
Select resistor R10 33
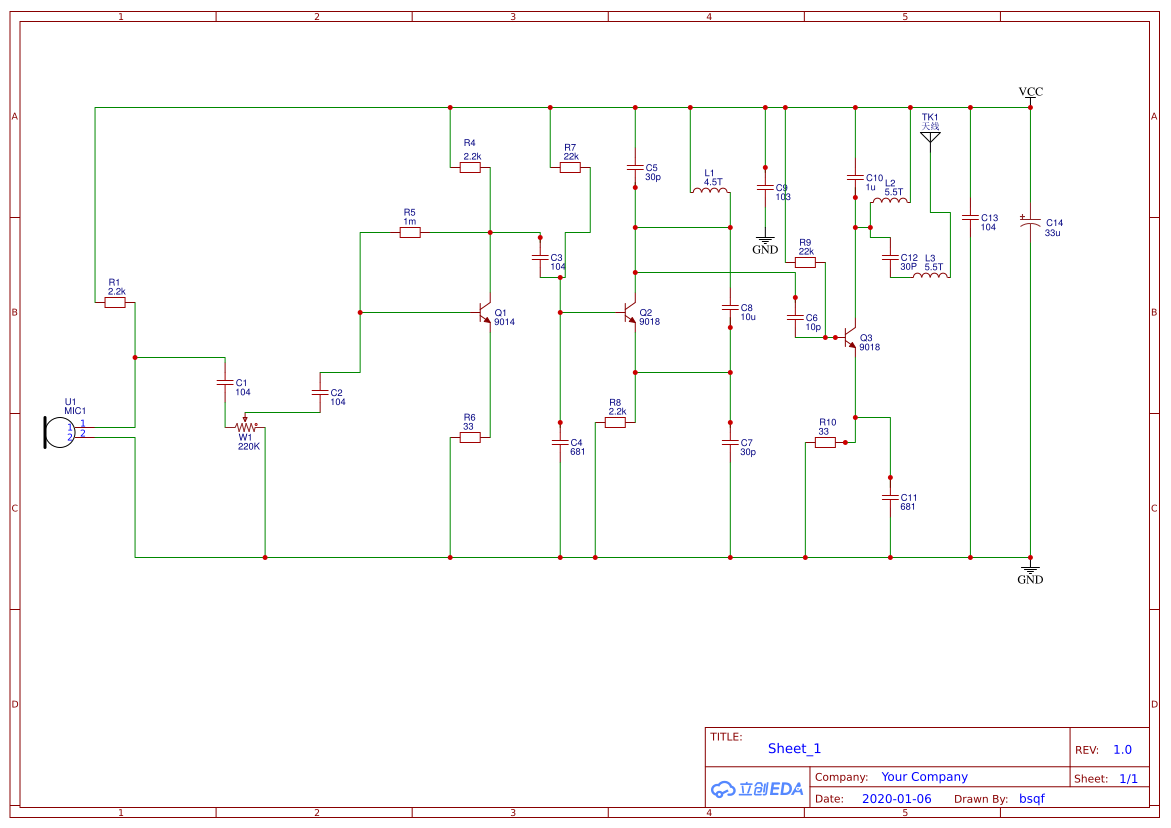tap(825, 443)
